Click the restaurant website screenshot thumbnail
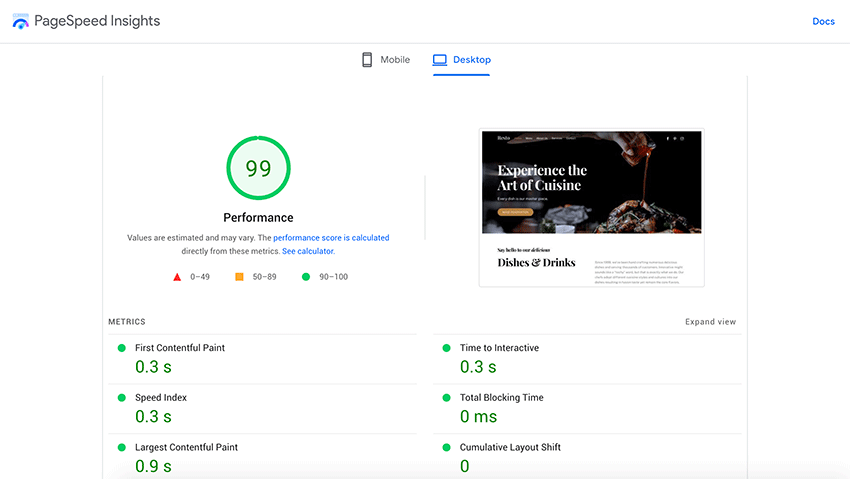This screenshot has height=479, width=850. (x=591, y=208)
